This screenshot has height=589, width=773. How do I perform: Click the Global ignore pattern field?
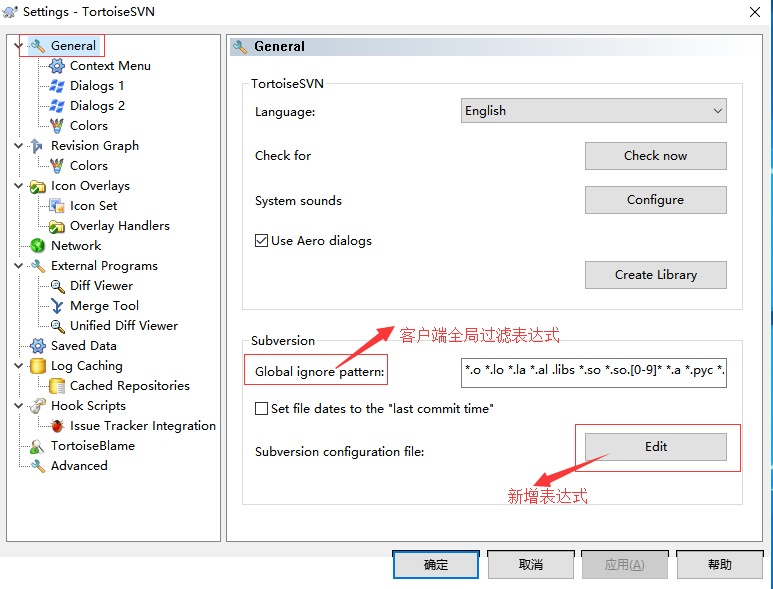pos(594,373)
